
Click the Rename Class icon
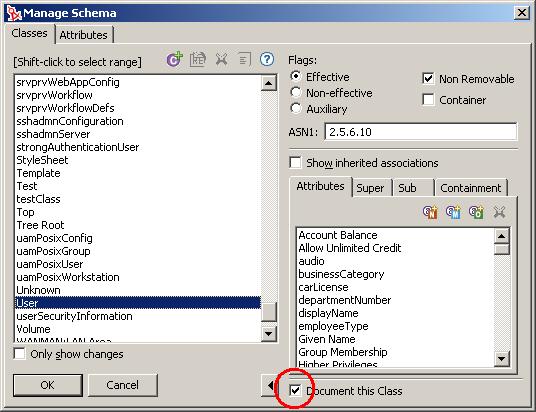198,59
